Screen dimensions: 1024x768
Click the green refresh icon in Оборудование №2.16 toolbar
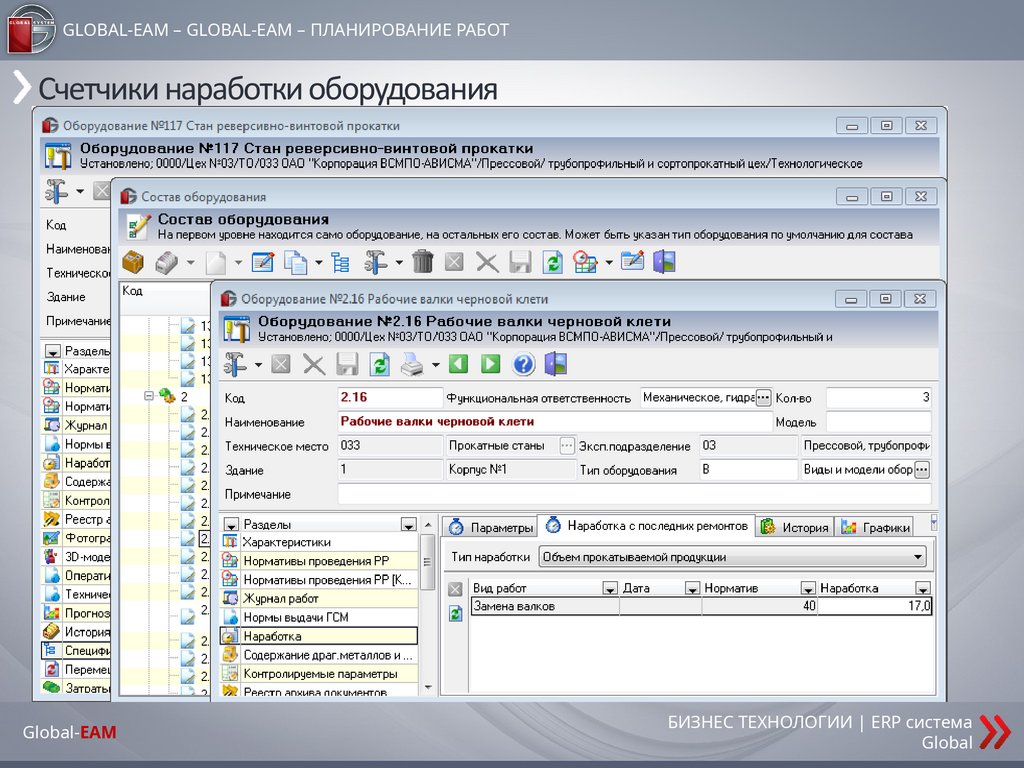coord(379,364)
